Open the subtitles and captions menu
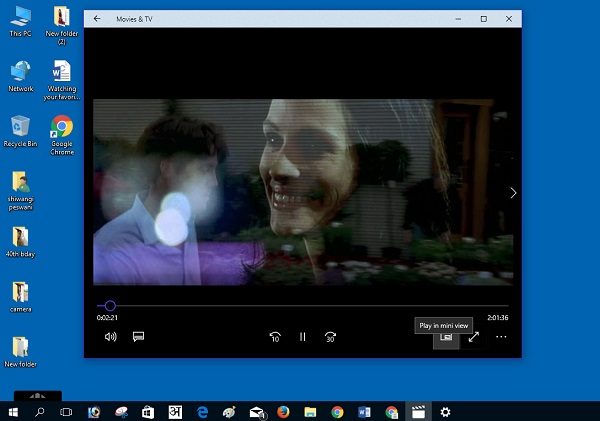The height and width of the screenshot is (421, 600). pyautogui.click(x=138, y=336)
